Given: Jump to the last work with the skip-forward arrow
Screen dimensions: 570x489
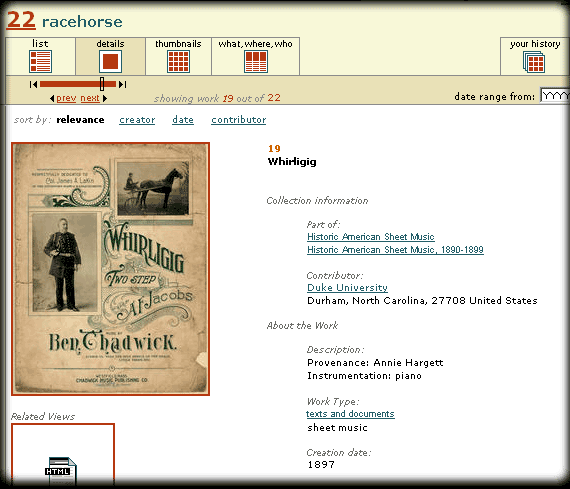Looking at the screenshot, I should [123, 85].
